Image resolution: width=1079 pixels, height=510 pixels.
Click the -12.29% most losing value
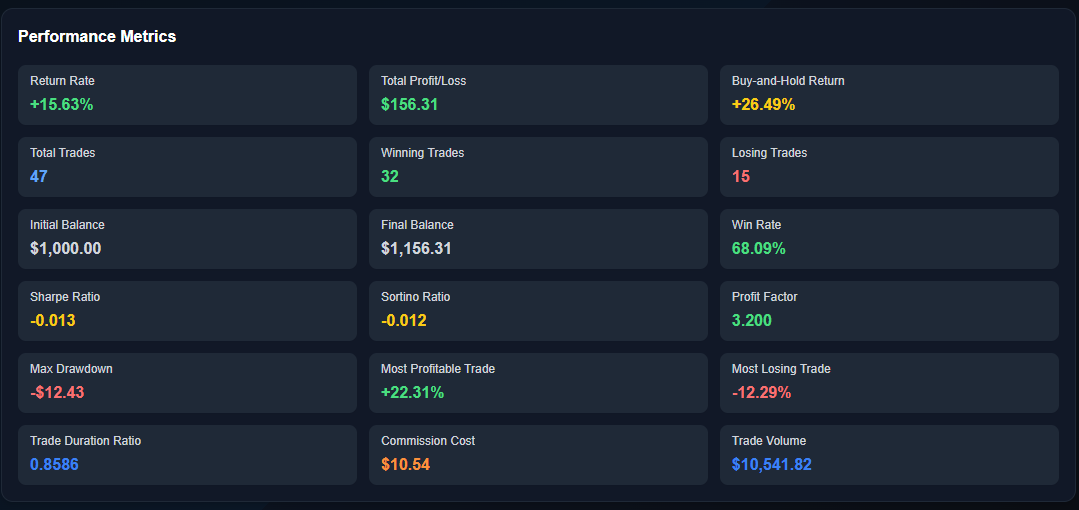[x=761, y=392]
